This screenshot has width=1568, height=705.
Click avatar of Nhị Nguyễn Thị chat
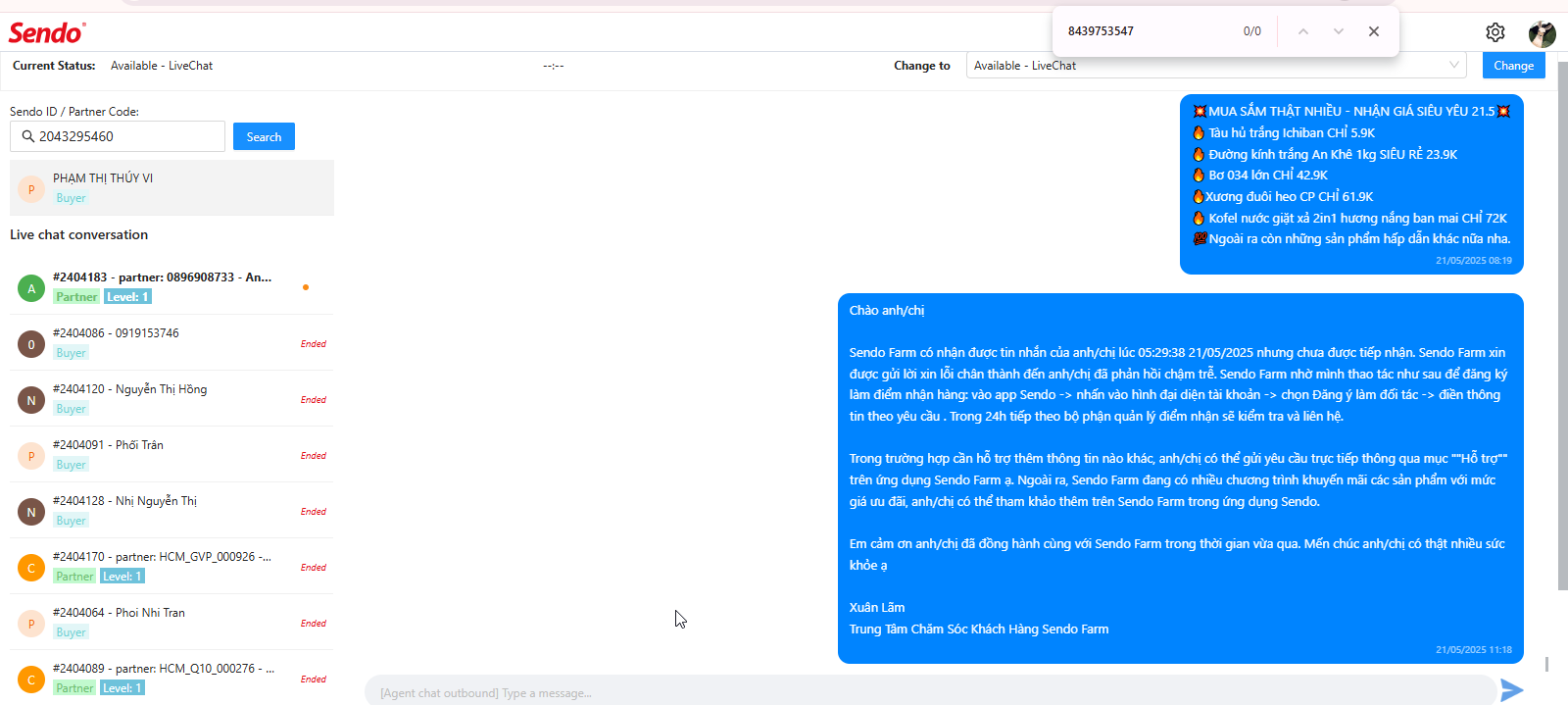[x=31, y=512]
